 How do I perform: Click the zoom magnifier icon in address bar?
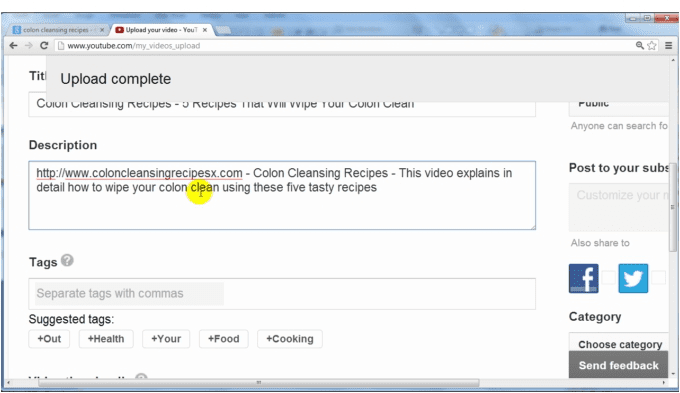tap(640, 46)
